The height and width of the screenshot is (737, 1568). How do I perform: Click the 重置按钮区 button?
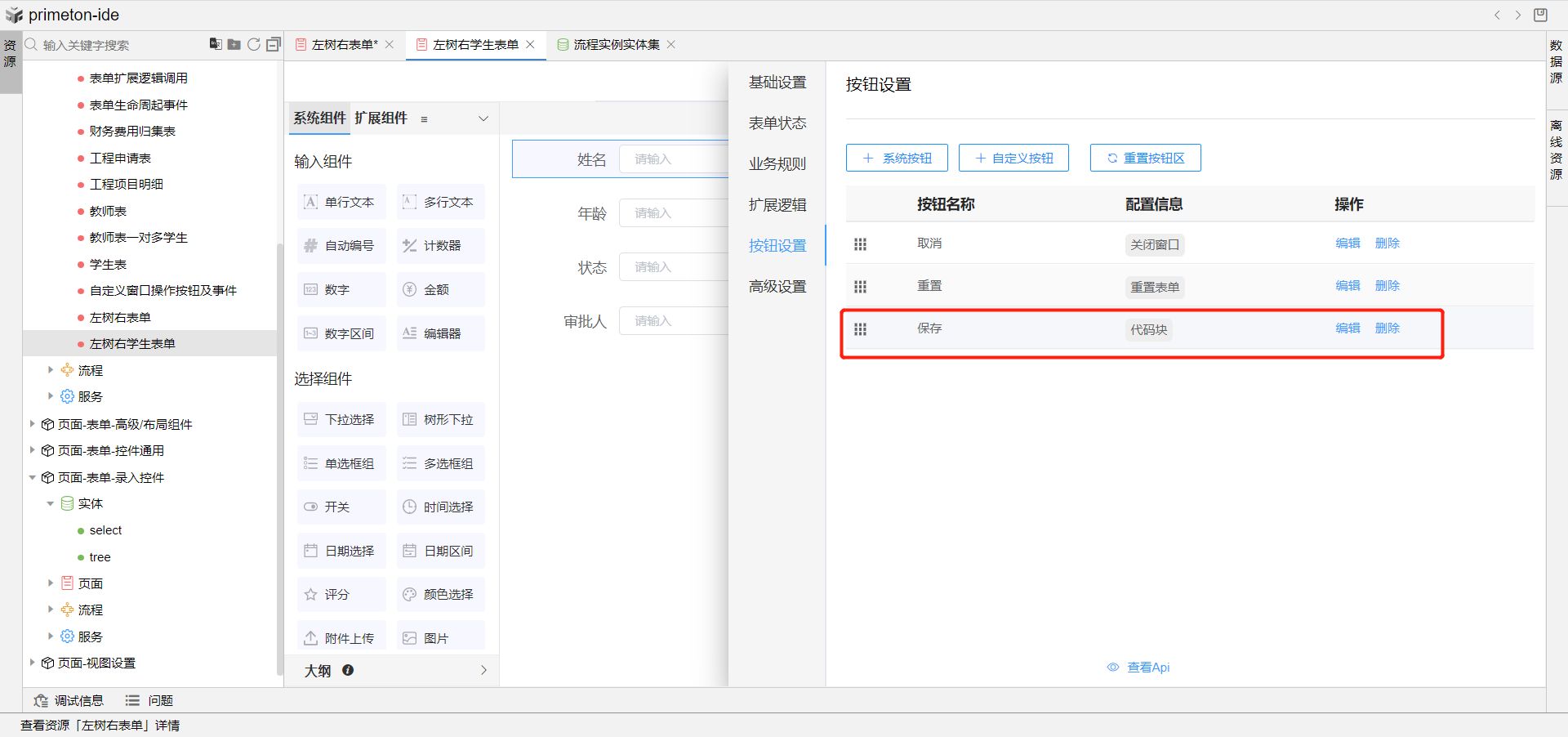point(1145,158)
